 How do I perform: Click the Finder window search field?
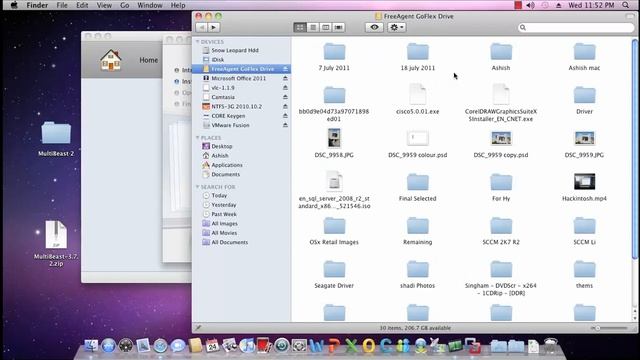tap(576, 27)
